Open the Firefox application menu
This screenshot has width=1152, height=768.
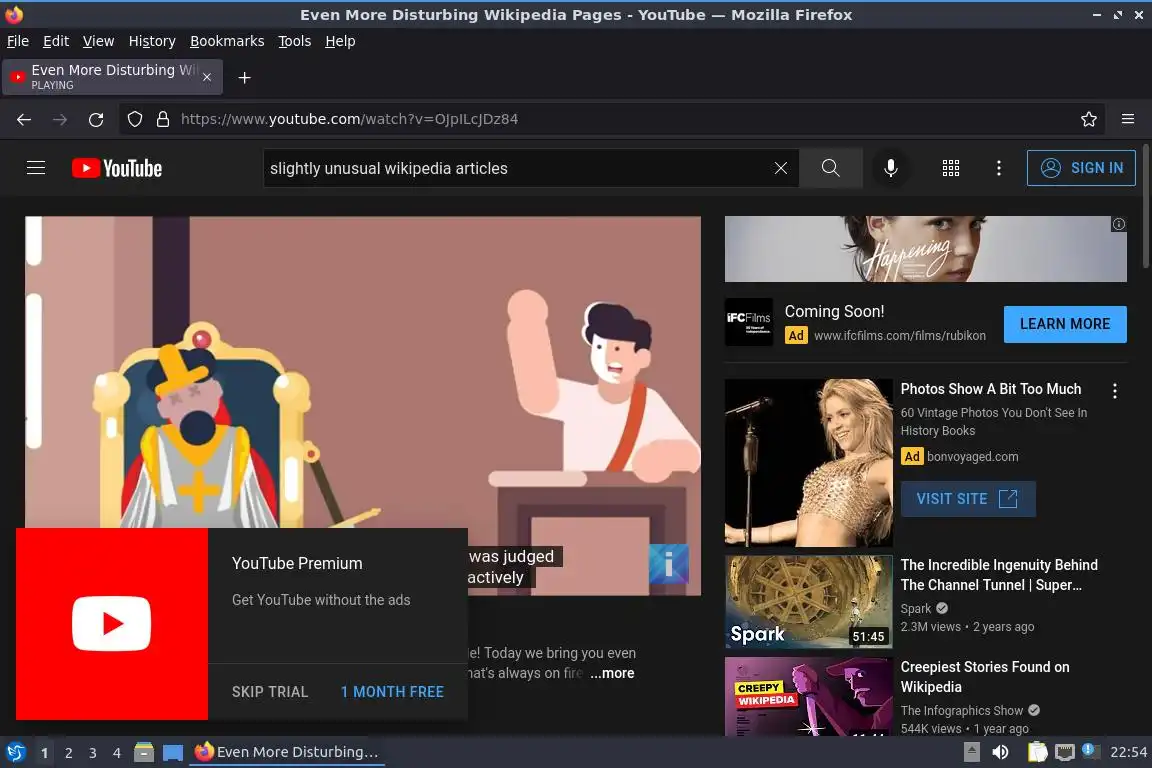click(1128, 119)
